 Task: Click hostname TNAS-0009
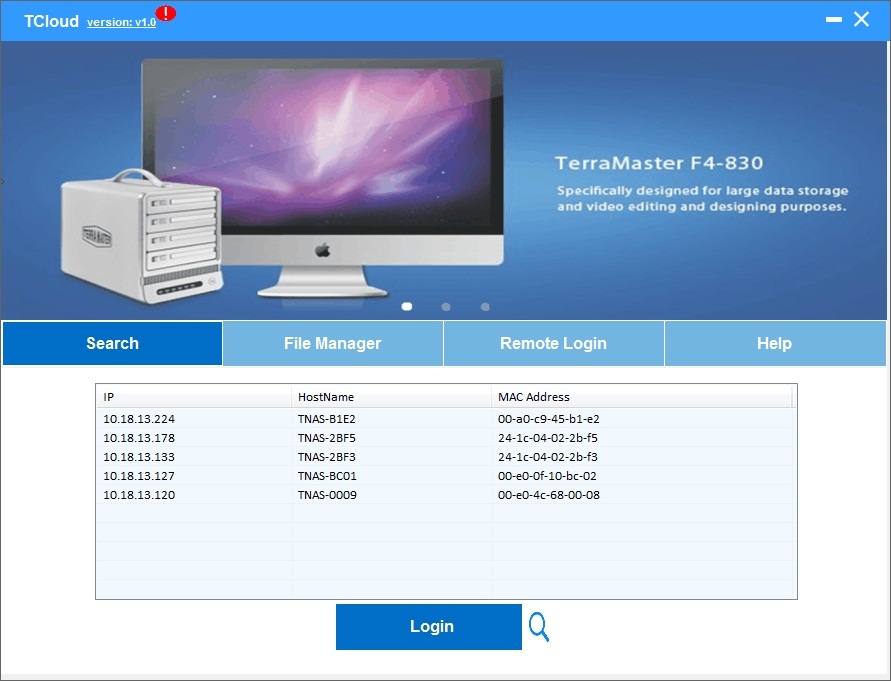coord(327,495)
